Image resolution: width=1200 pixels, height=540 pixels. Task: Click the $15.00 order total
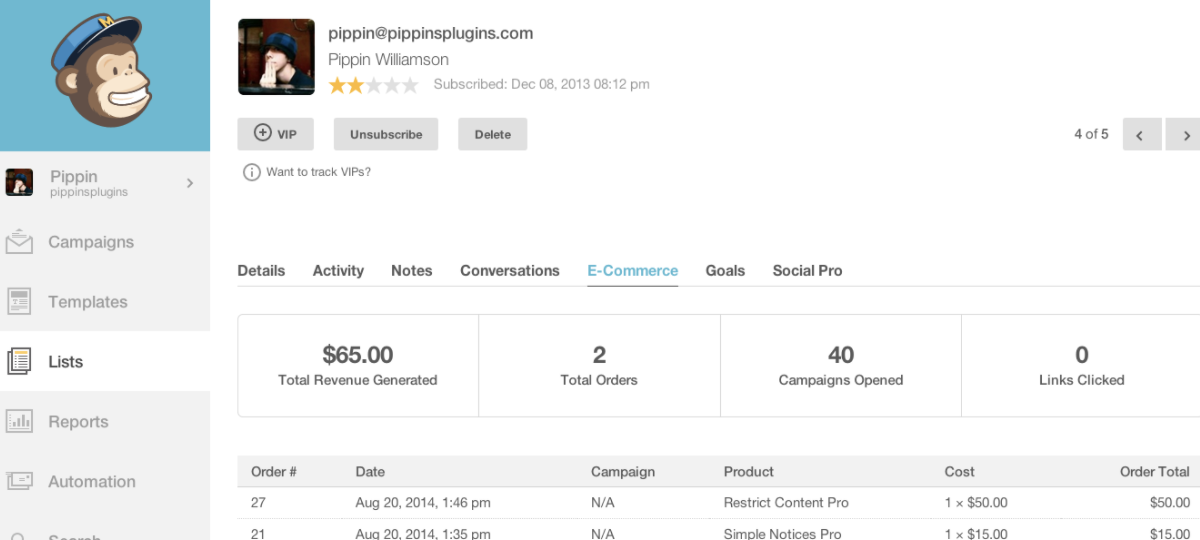tap(1170, 534)
